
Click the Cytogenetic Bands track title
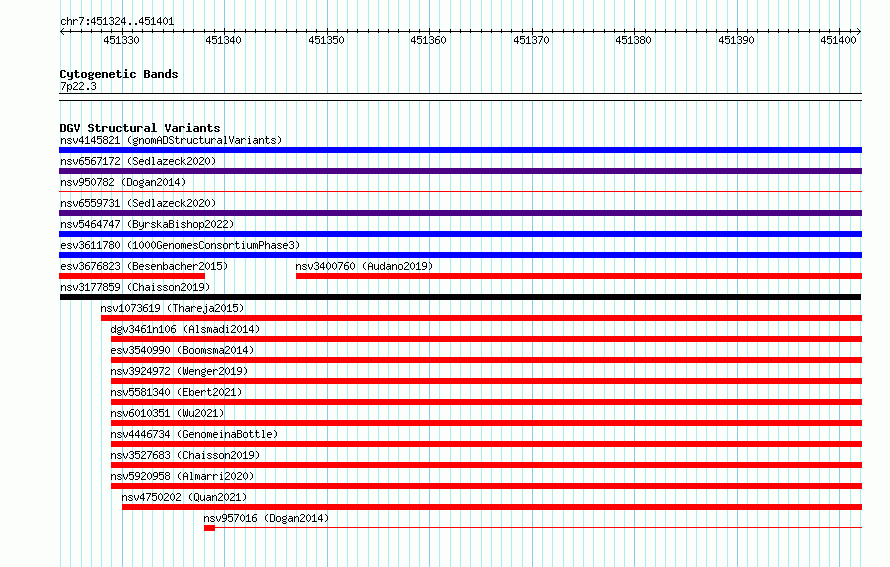(119, 74)
